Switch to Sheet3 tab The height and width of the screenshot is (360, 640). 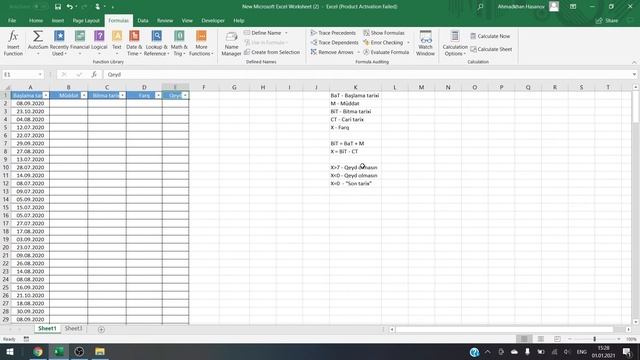pos(73,329)
